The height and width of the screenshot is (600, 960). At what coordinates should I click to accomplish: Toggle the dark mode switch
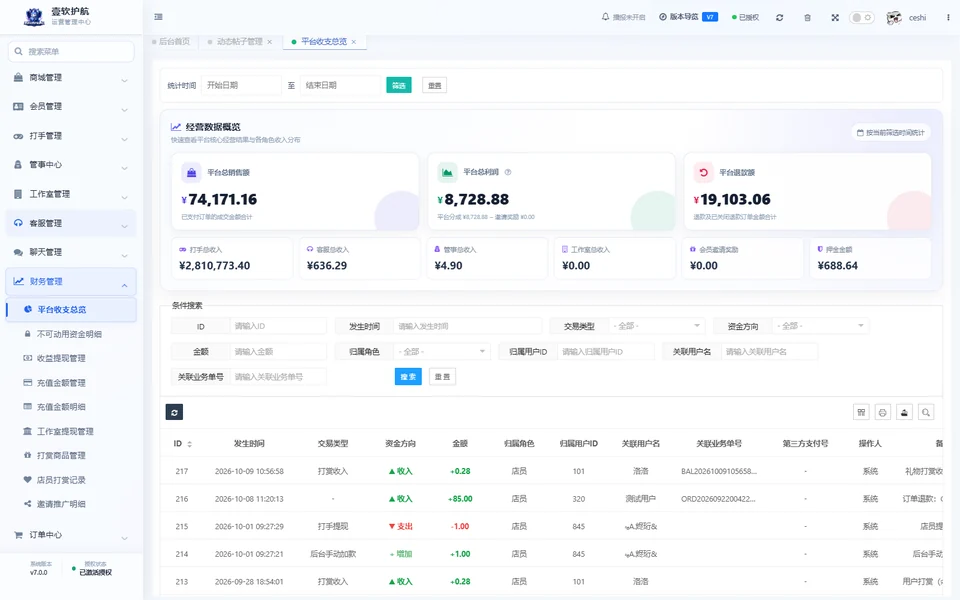tap(861, 18)
